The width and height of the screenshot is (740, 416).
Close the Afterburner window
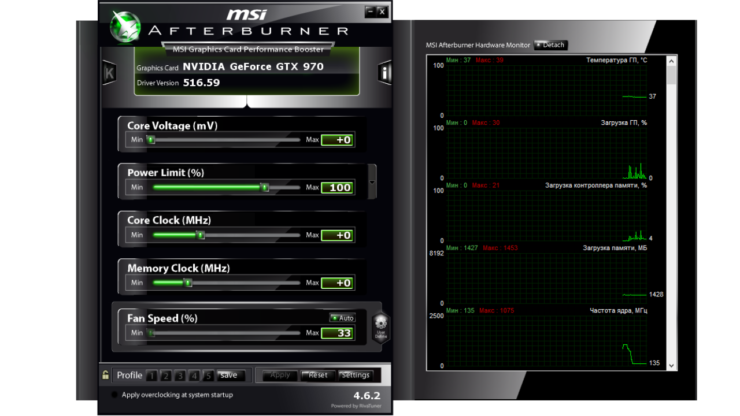point(382,11)
